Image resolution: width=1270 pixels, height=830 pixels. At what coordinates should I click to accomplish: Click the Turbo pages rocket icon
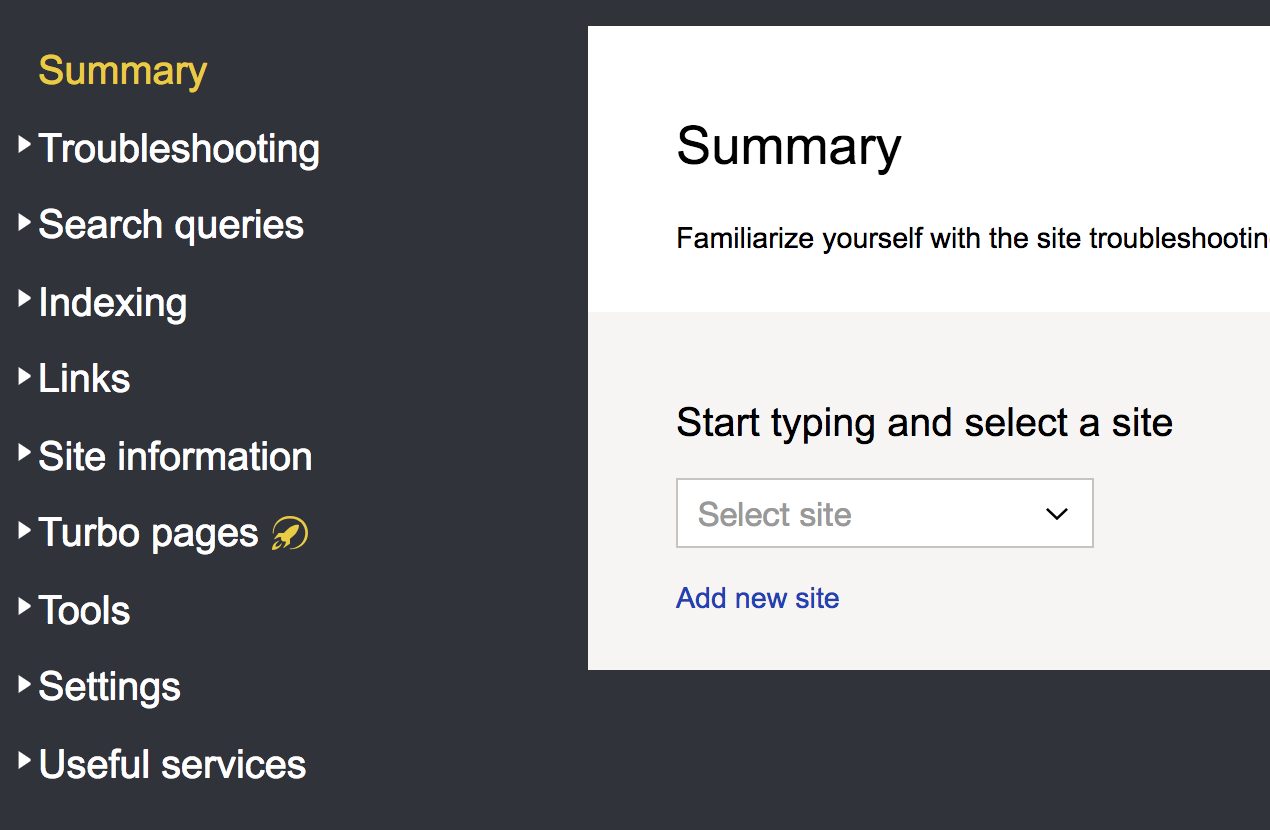click(x=290, y=534)
